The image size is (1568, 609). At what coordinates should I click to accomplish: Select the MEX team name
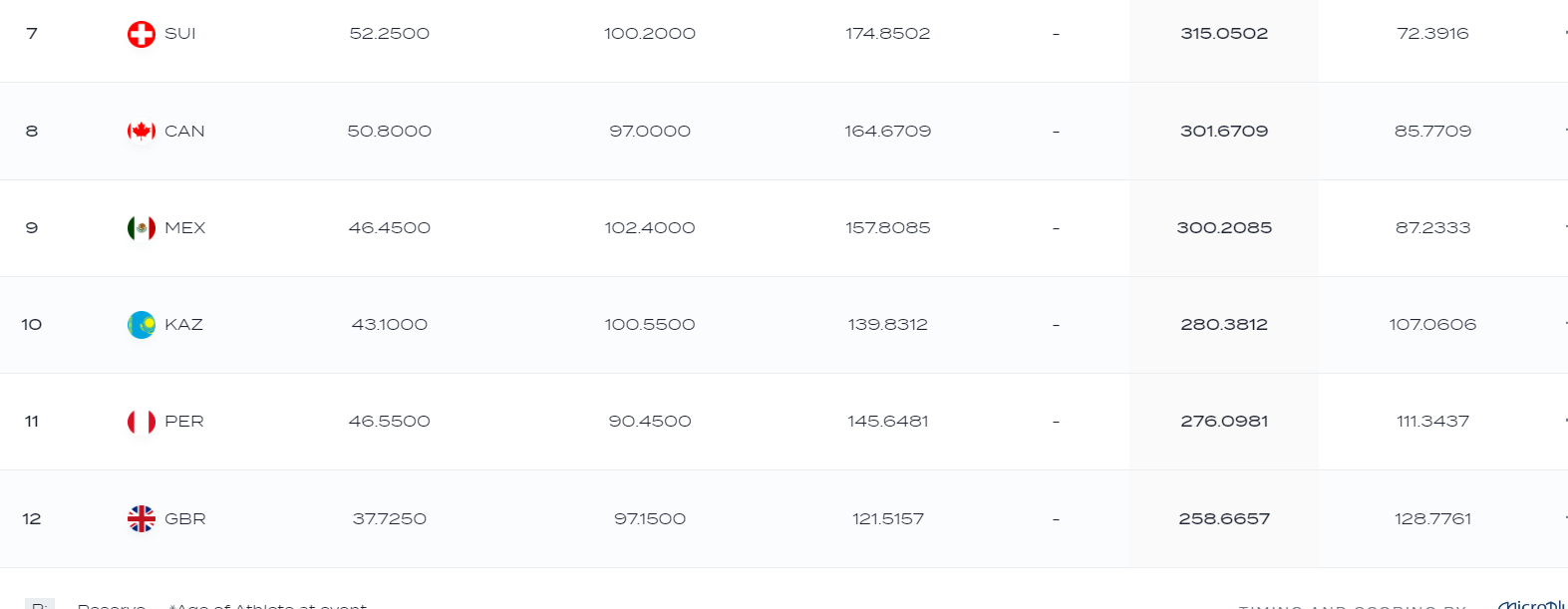click(x=185, y=228)
